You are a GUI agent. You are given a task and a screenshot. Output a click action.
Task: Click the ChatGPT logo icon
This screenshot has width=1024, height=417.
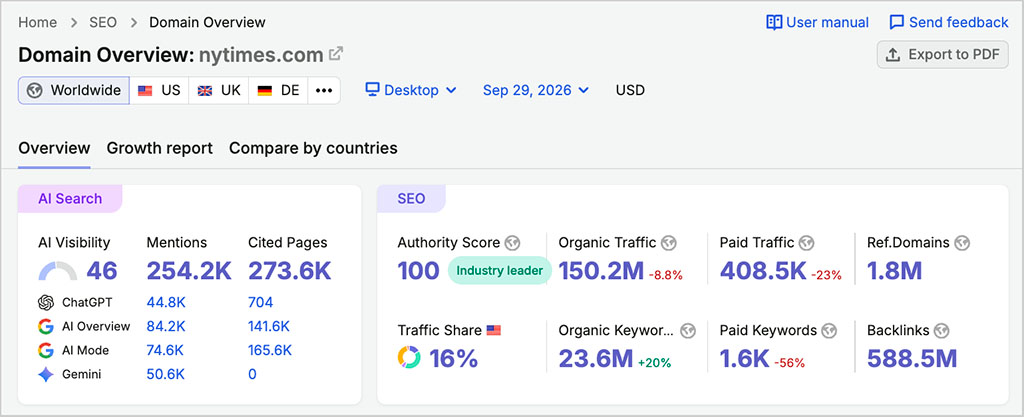(46, 302)
